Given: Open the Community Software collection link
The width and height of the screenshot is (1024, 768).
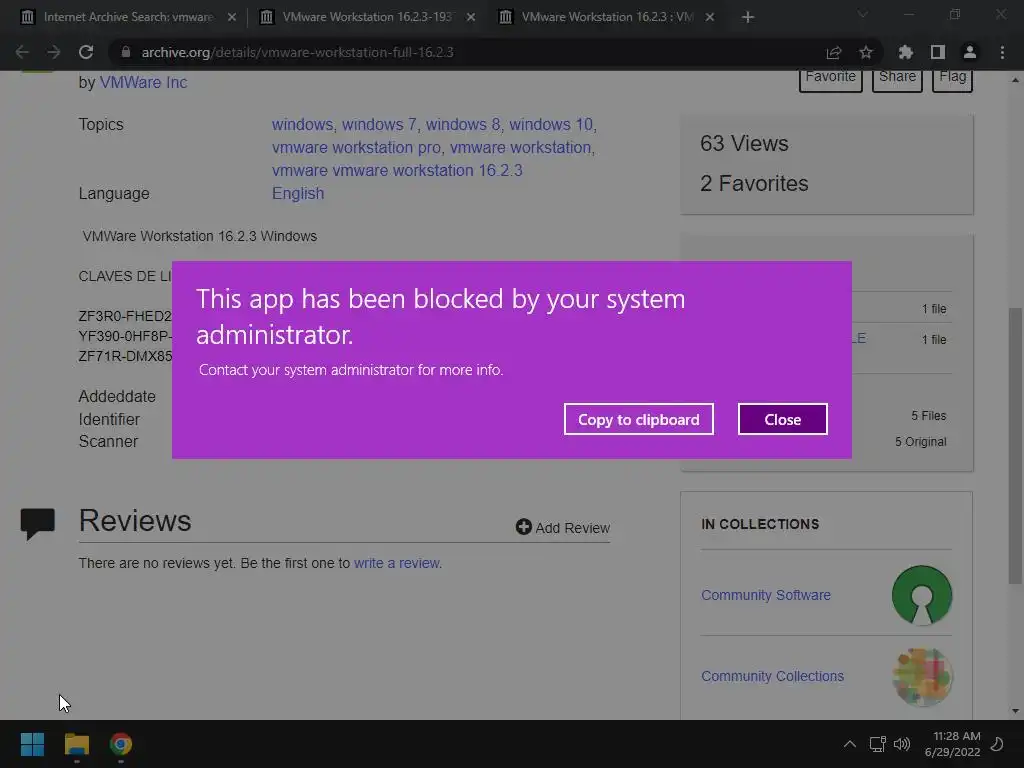Looking at the screenshot, I should [x=766, y=595].
